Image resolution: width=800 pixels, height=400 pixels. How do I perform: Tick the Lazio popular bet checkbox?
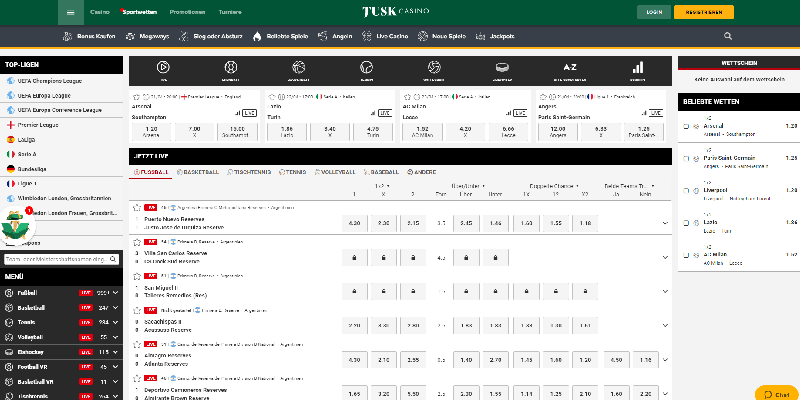[686, 222]
